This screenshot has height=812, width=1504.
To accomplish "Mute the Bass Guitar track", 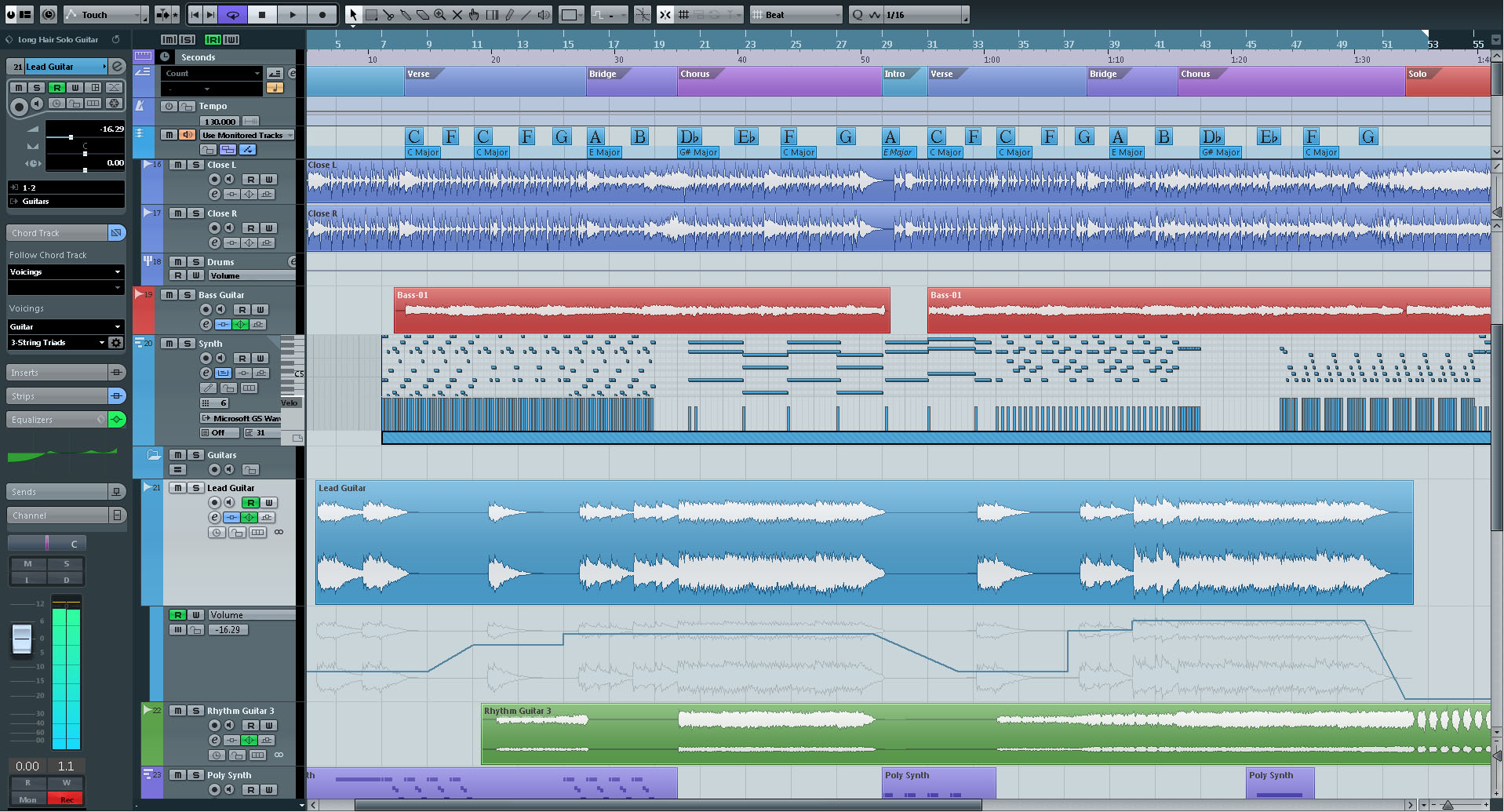I will coord(169,295).
